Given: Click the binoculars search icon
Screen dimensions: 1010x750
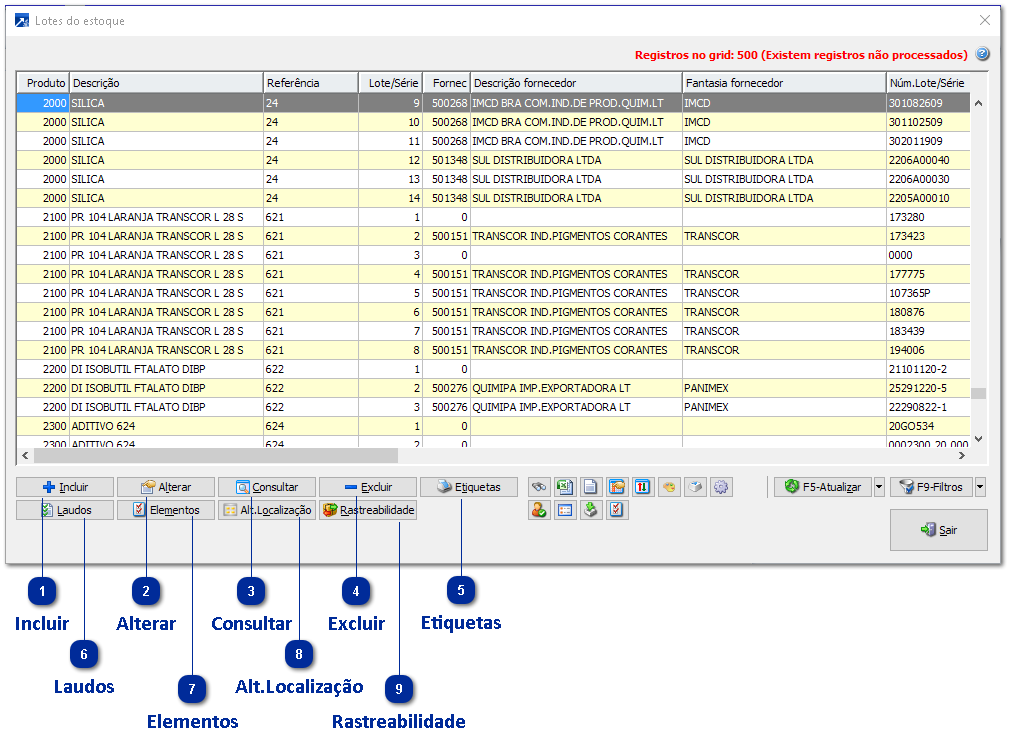Looking at the screenshot, I should pos(539,487).
